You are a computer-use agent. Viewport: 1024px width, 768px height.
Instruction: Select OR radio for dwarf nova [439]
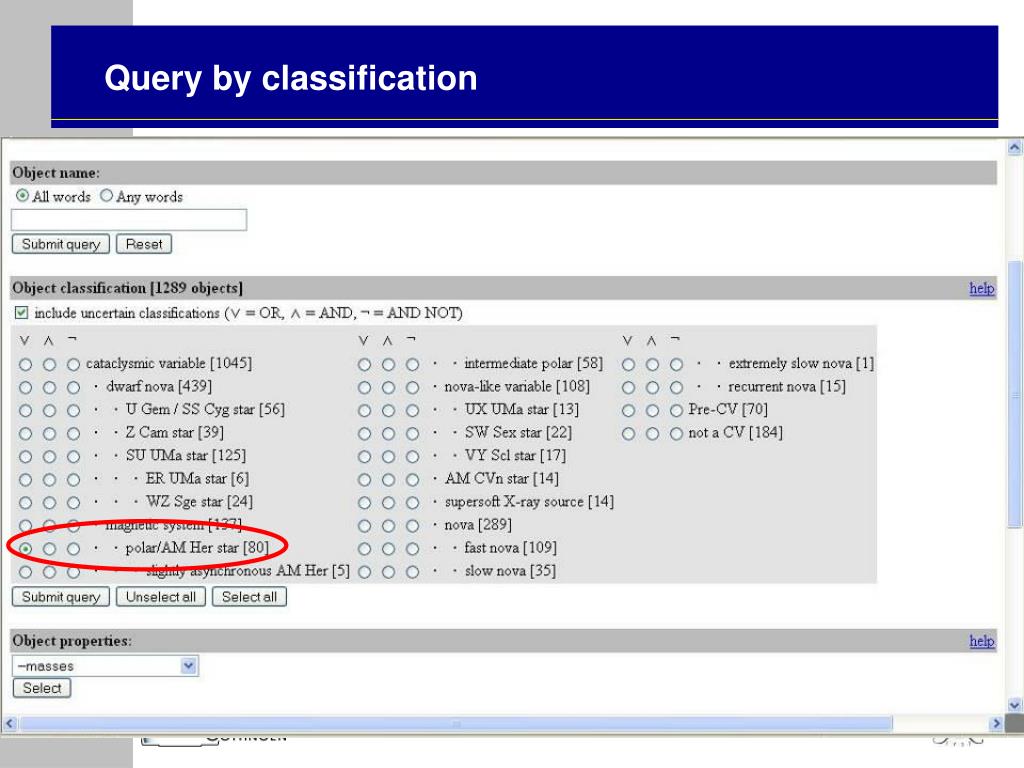(x=25, y=387)
